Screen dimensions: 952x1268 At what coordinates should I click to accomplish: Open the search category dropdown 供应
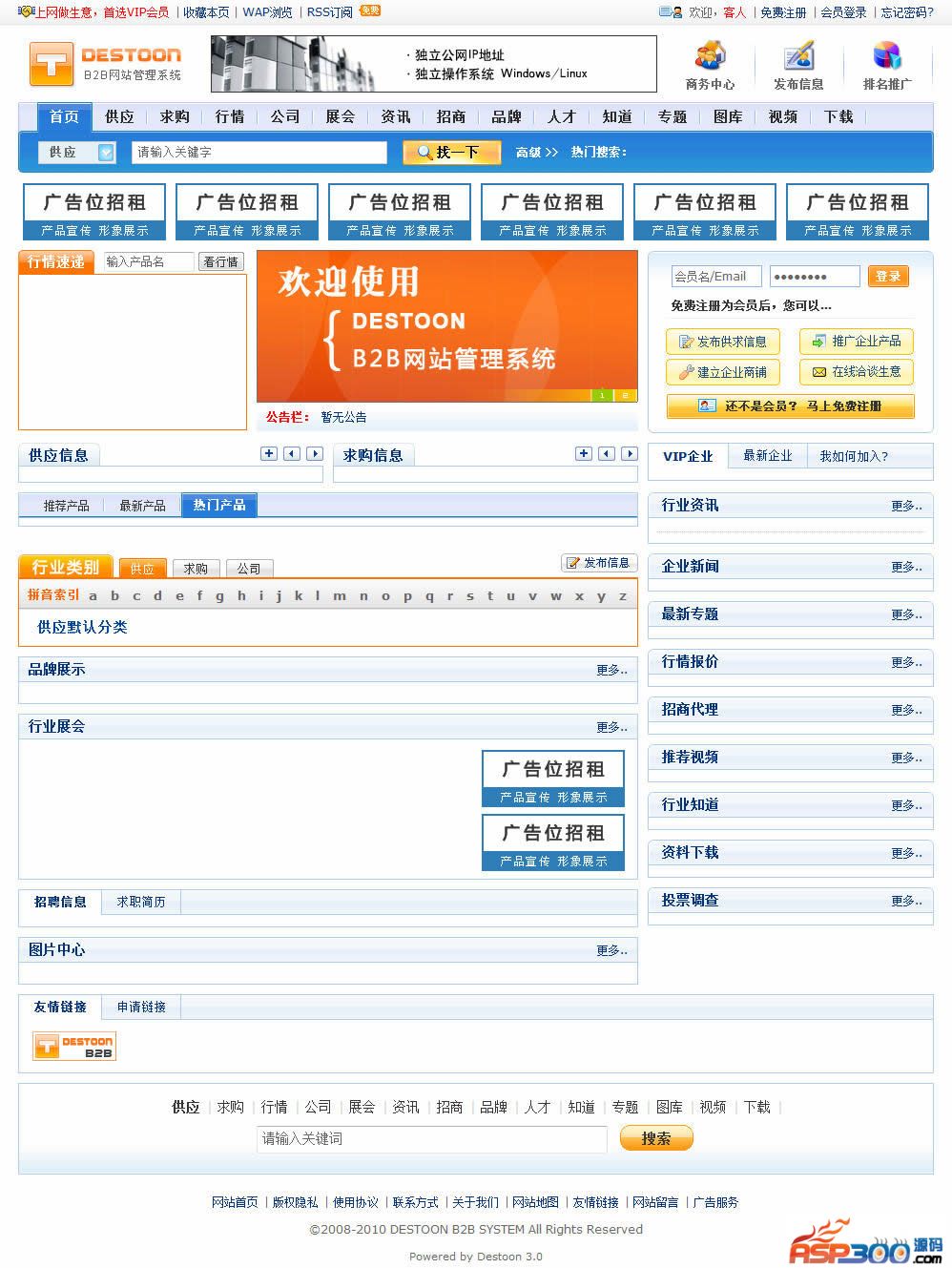(76, 152)
